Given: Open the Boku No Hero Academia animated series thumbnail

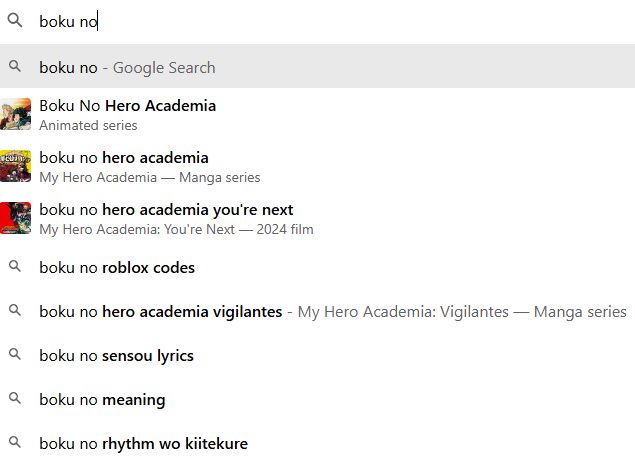Looking at the screenshot, I should tap(16, 114).
